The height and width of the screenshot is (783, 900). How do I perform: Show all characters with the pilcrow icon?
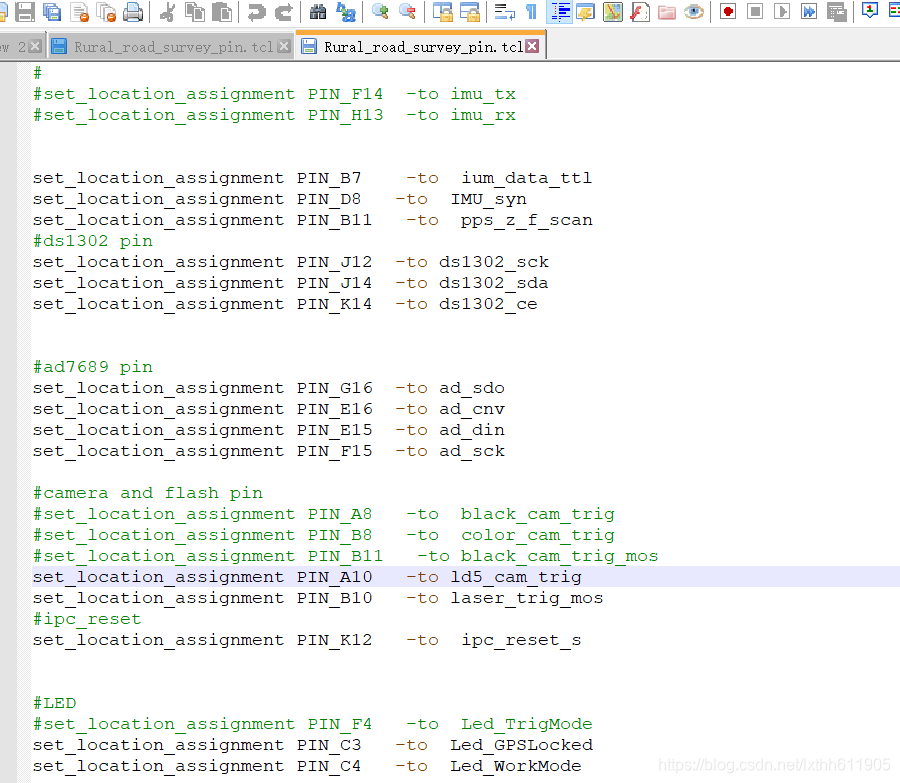point(532,11)
